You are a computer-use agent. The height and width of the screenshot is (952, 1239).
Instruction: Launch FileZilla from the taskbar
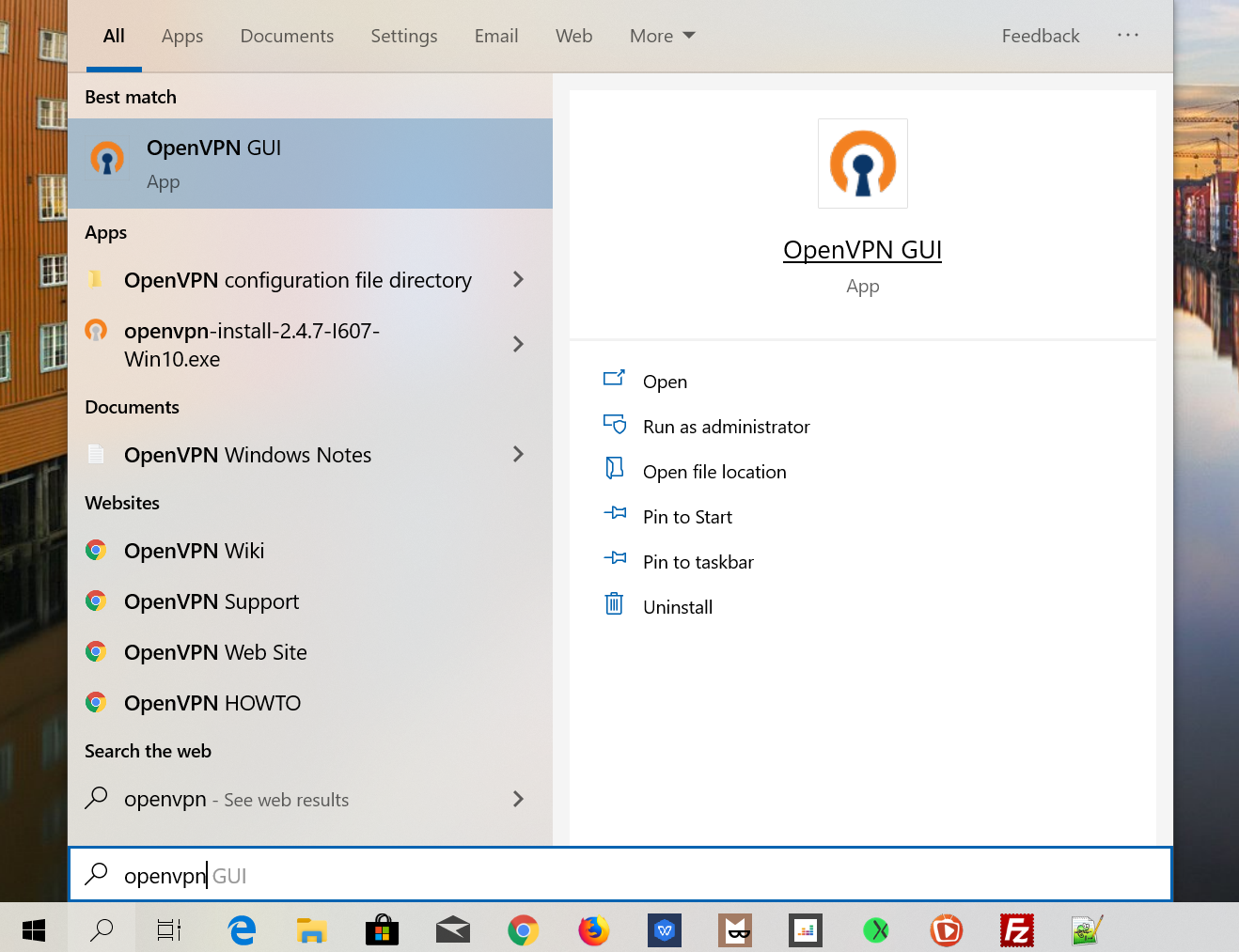point(1016,929)
